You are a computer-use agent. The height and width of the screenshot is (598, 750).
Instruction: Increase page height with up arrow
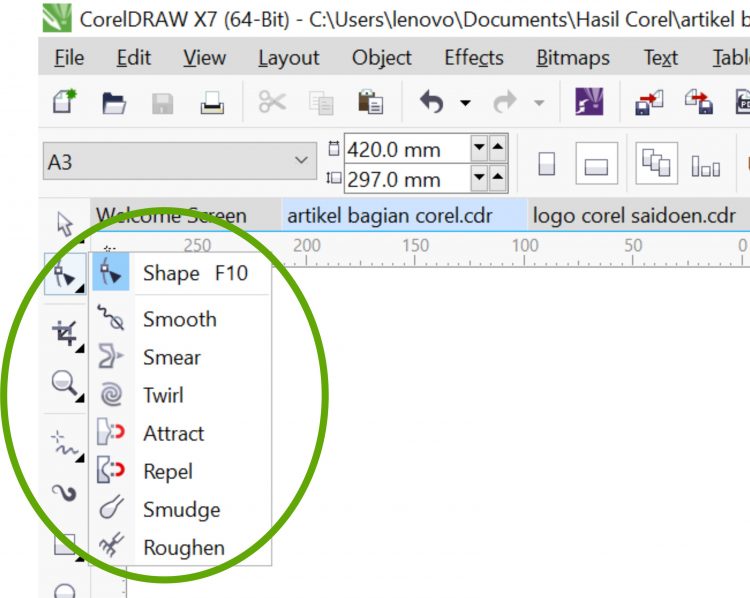click(498, 177)
